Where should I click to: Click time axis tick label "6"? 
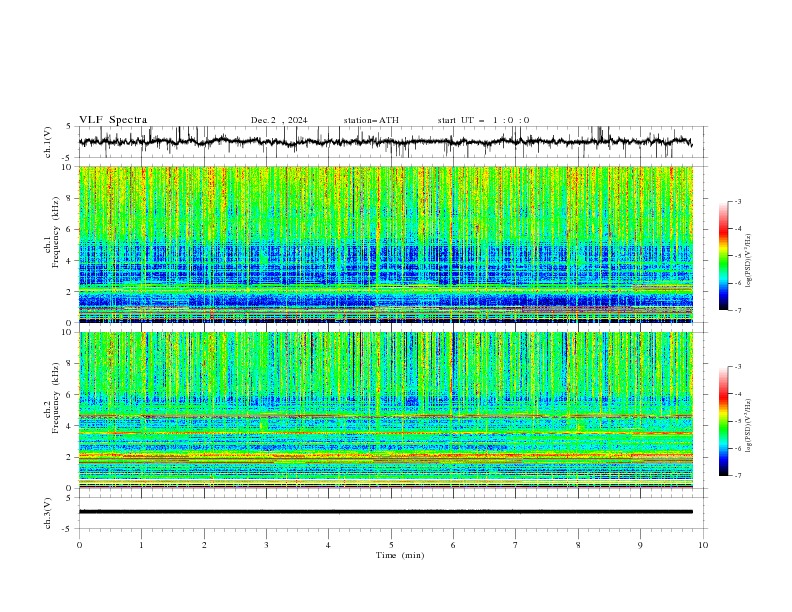click(x=453, y=545)
